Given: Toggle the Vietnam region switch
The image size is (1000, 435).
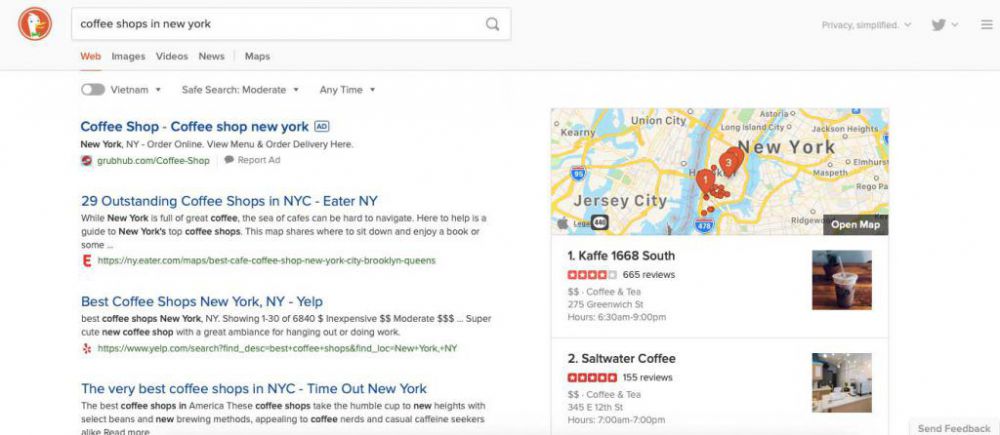Looking at the screenshot, I should (93, 90).
